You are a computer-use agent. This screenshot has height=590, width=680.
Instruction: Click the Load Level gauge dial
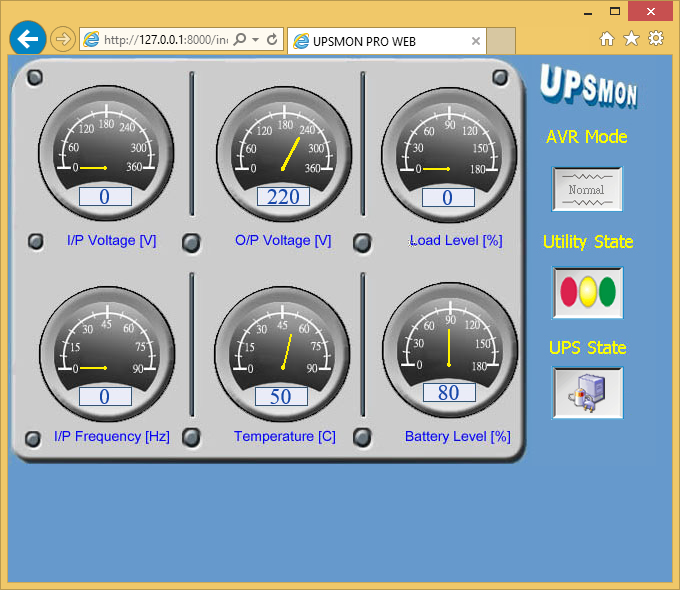coord(449,154)
